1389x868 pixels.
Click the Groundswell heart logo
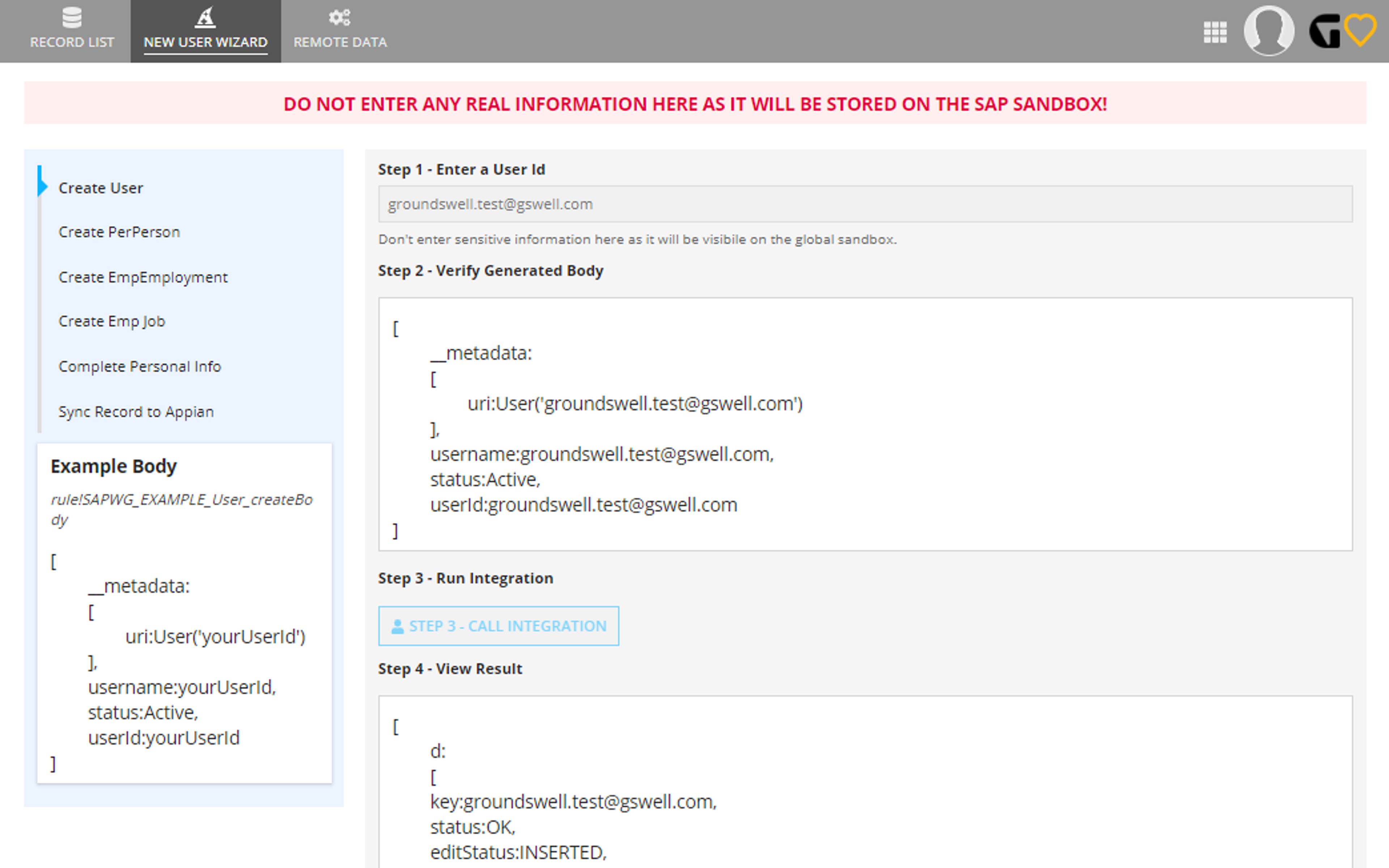pos(1342,31)
